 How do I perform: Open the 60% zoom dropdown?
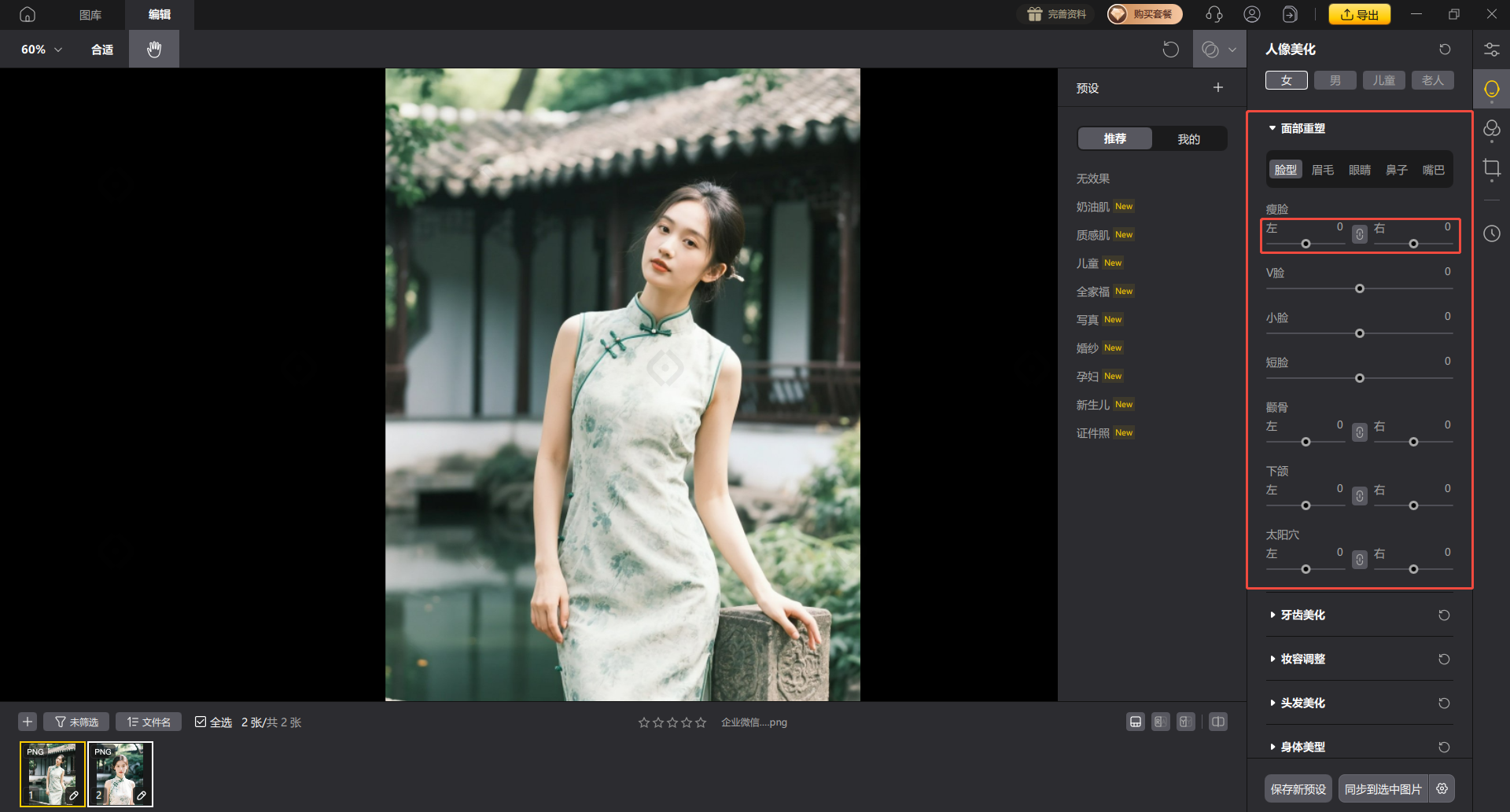pyautogui.click(x=42, y=50)
